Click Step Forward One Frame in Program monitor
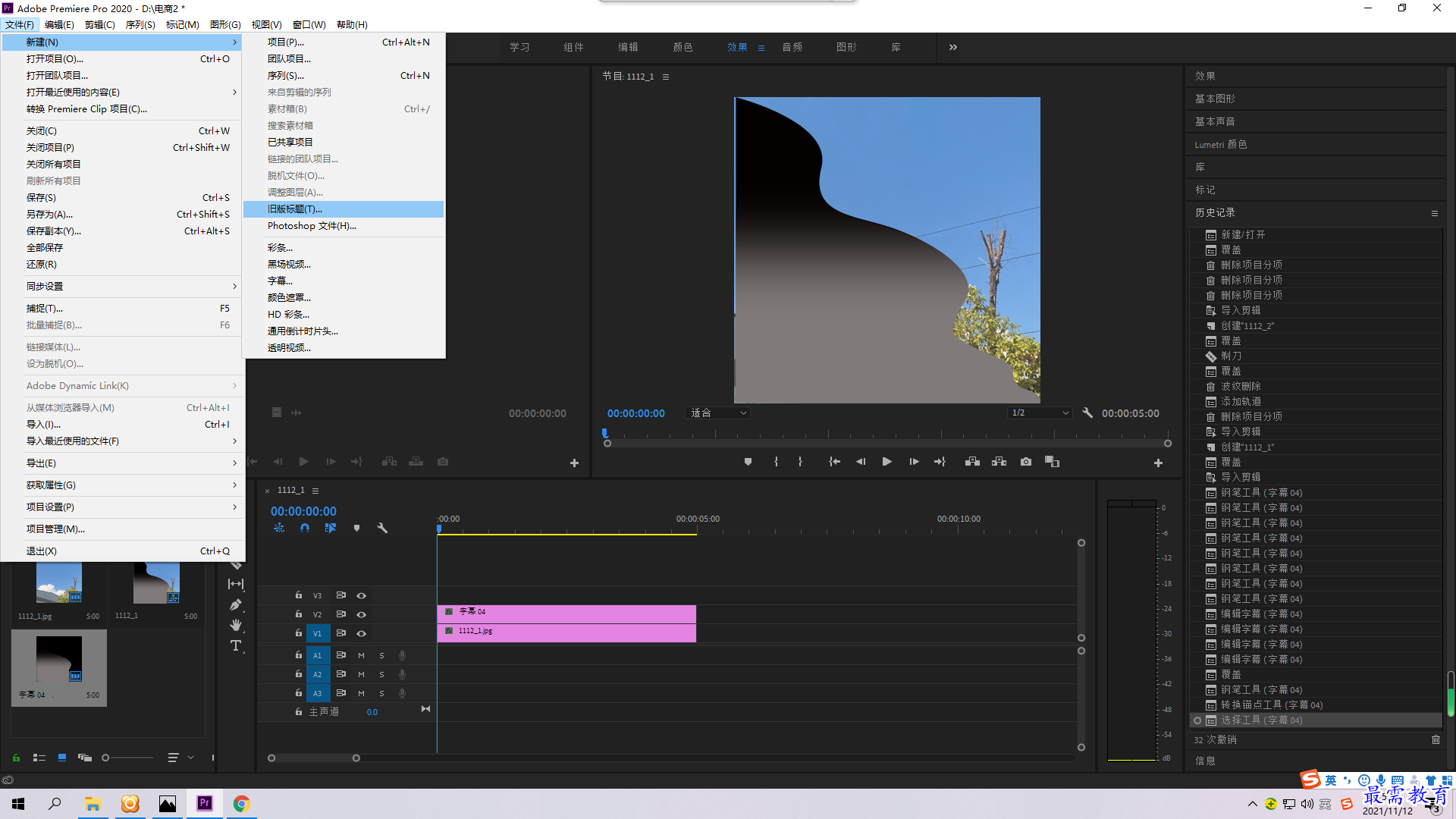The image size is (1456, 819). coord(914,462)
